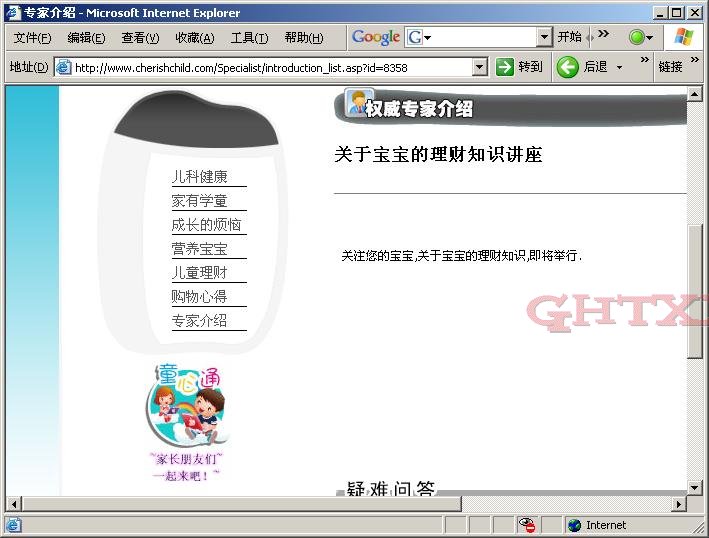The image size is (709, 538).
Task: Open the Google search box dropdown
Action: tap(544, 37)
